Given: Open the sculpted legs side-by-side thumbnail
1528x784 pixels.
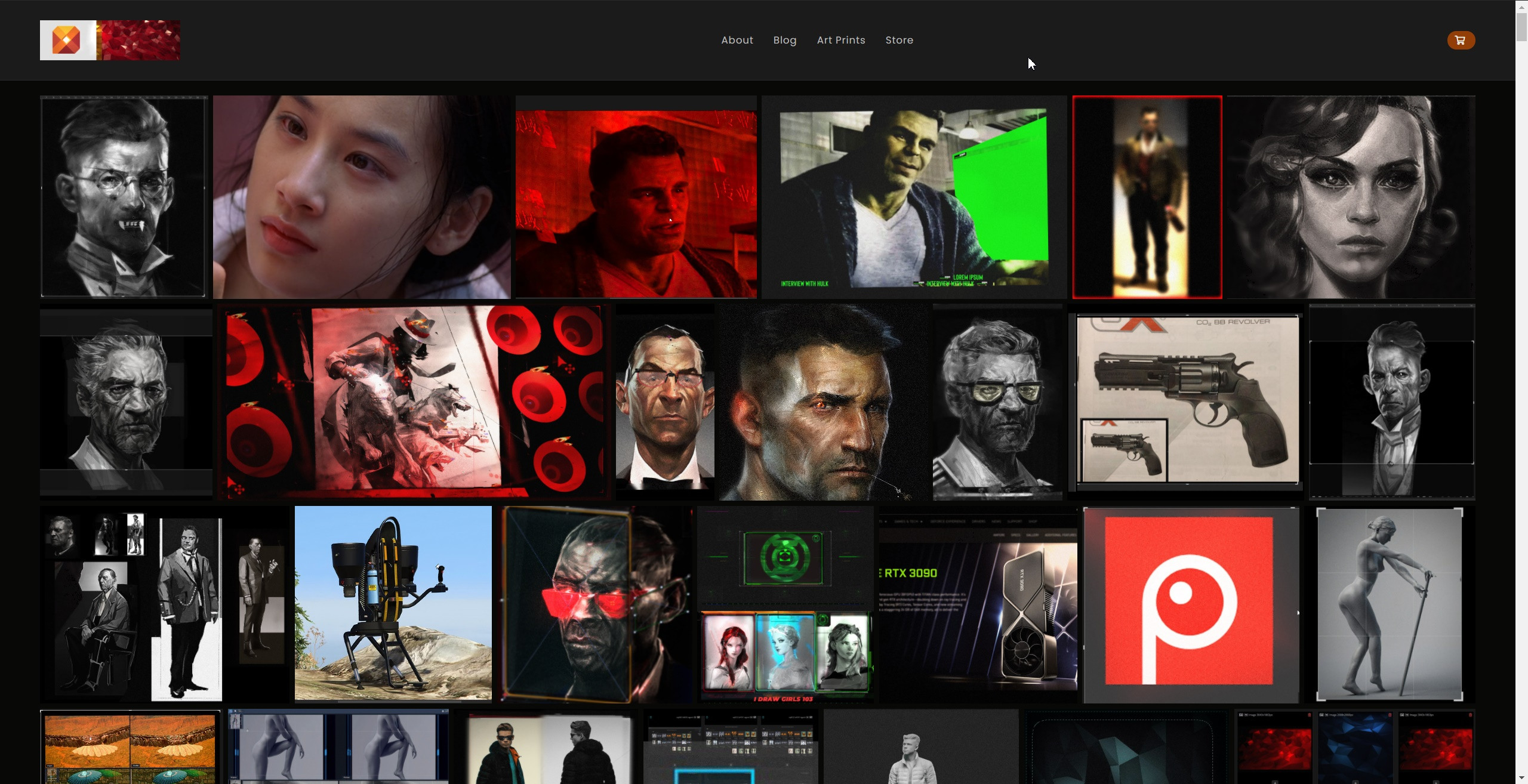Looking at the screenshot, I should 338,746.
